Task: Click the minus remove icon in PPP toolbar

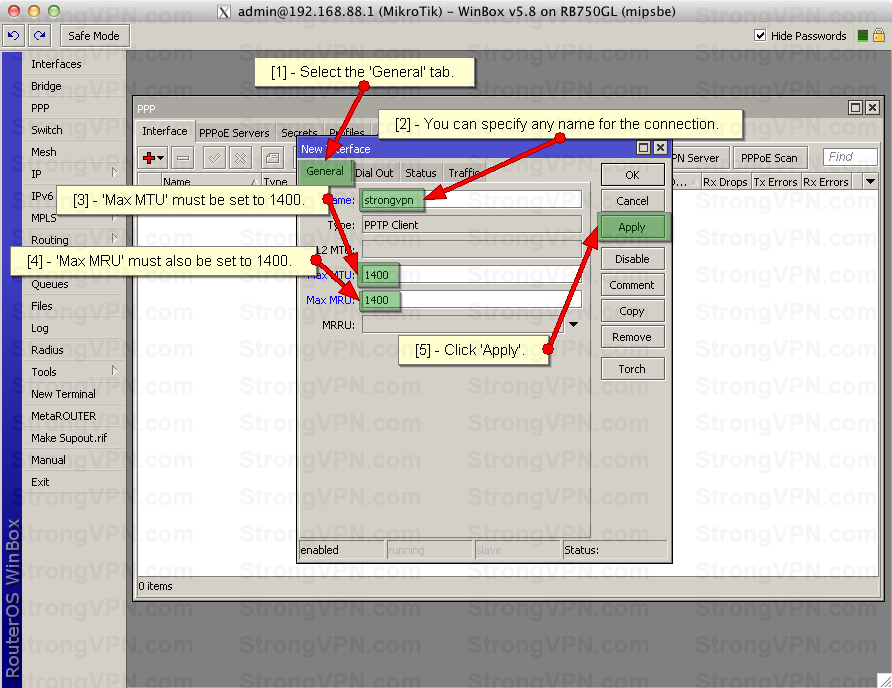Action: (183, 158)
